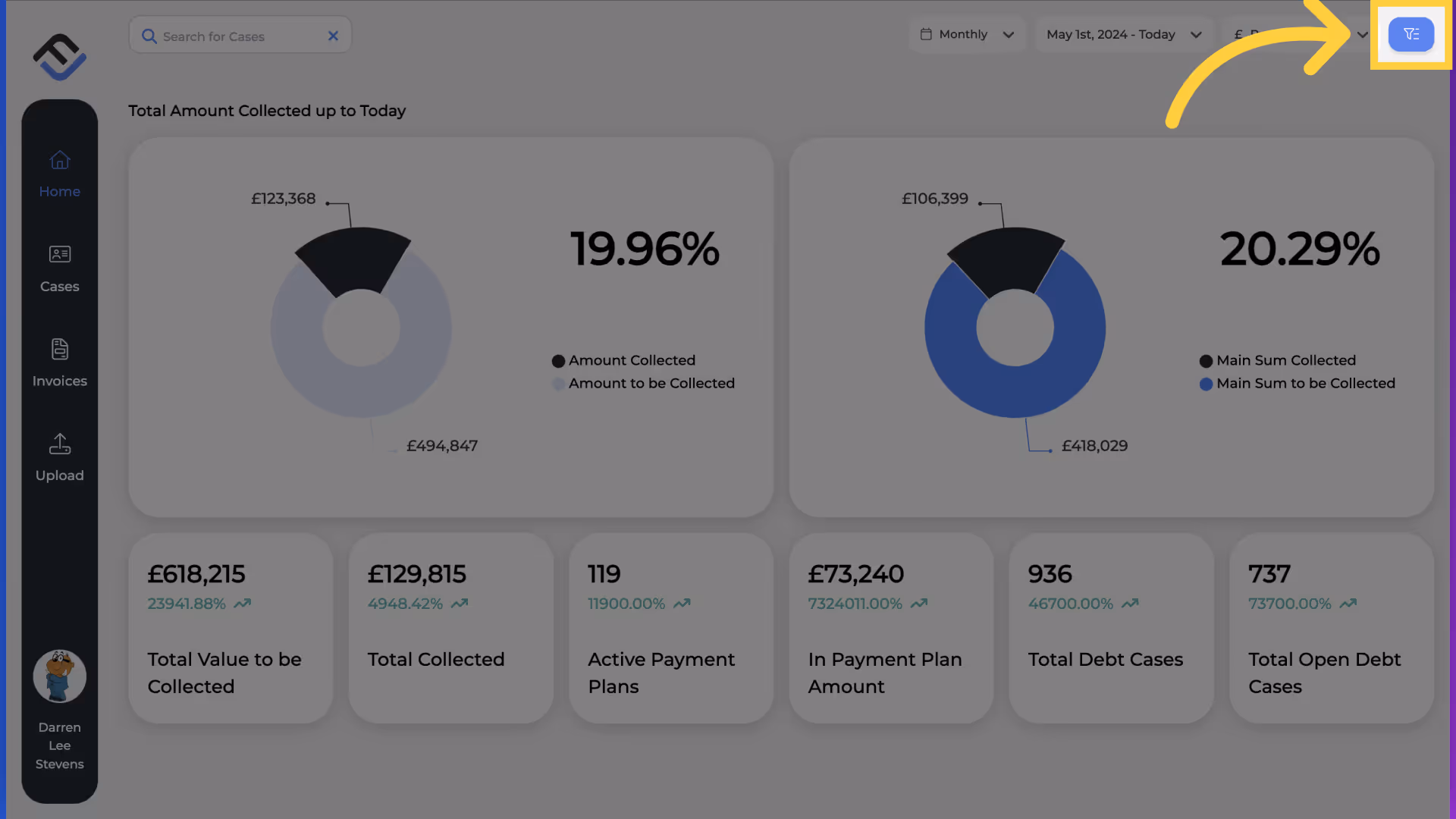Toggle the Main Sum Collected legend entry
1456x819 pixels.
coord(1278,361)
